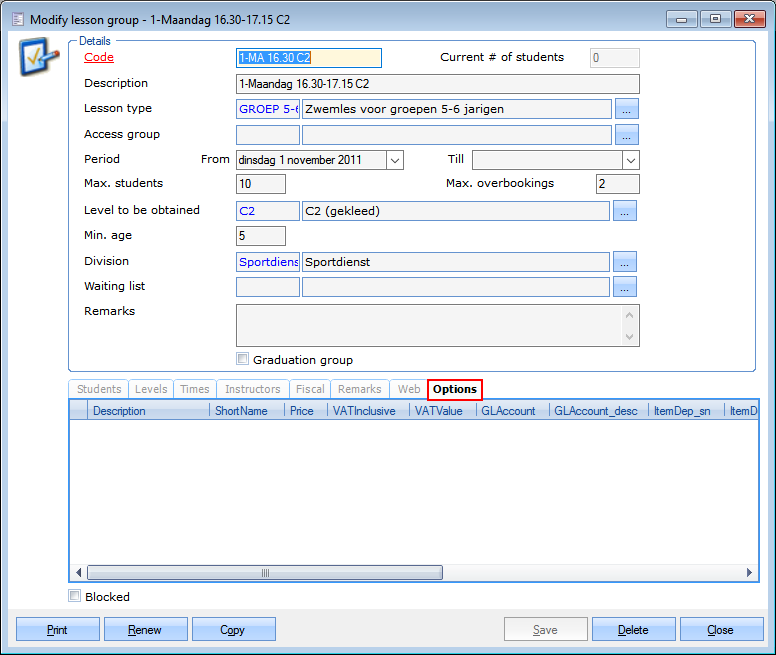The image size is (776, 655).
Task: Click the Delete button
Action: [x=633, y=629]
